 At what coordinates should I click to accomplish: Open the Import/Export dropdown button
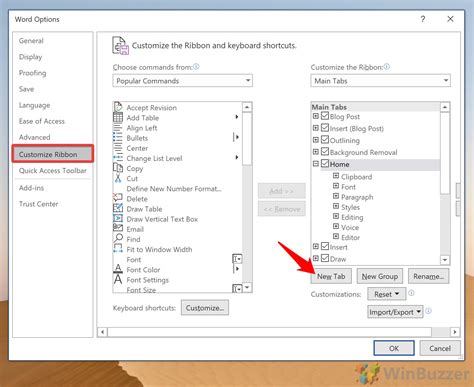click(395, 312)
